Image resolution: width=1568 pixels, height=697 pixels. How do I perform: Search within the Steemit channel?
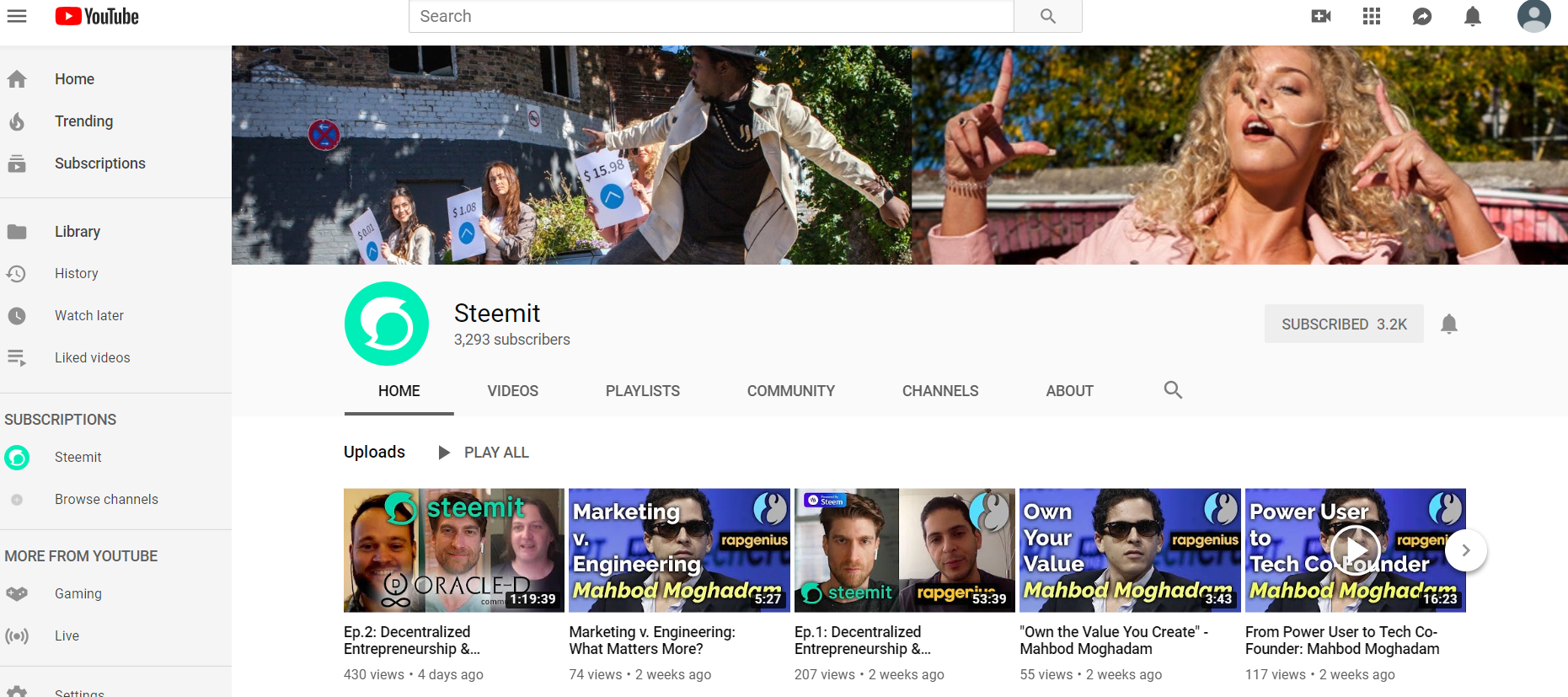tap(1173, 390)
